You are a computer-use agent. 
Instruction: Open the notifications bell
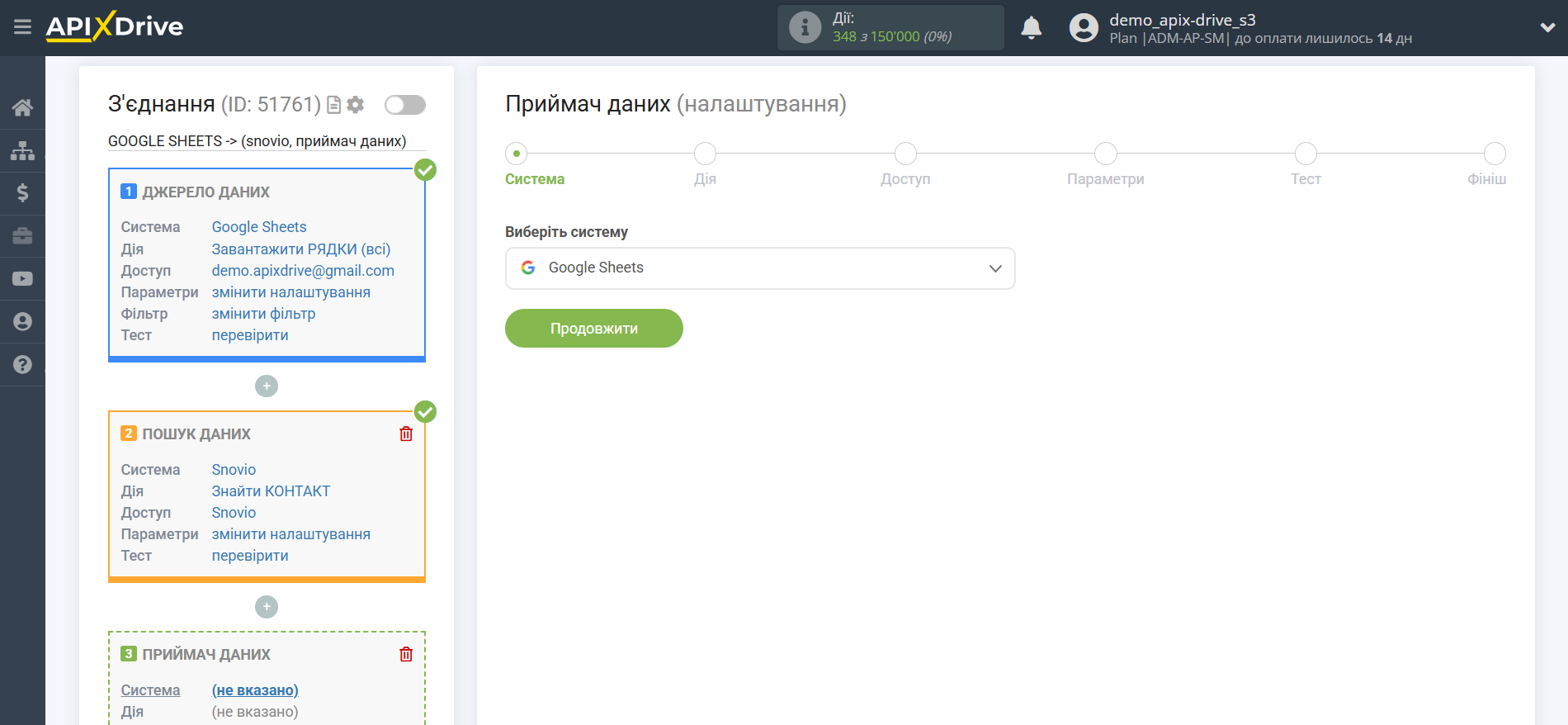click(1031, 27)
